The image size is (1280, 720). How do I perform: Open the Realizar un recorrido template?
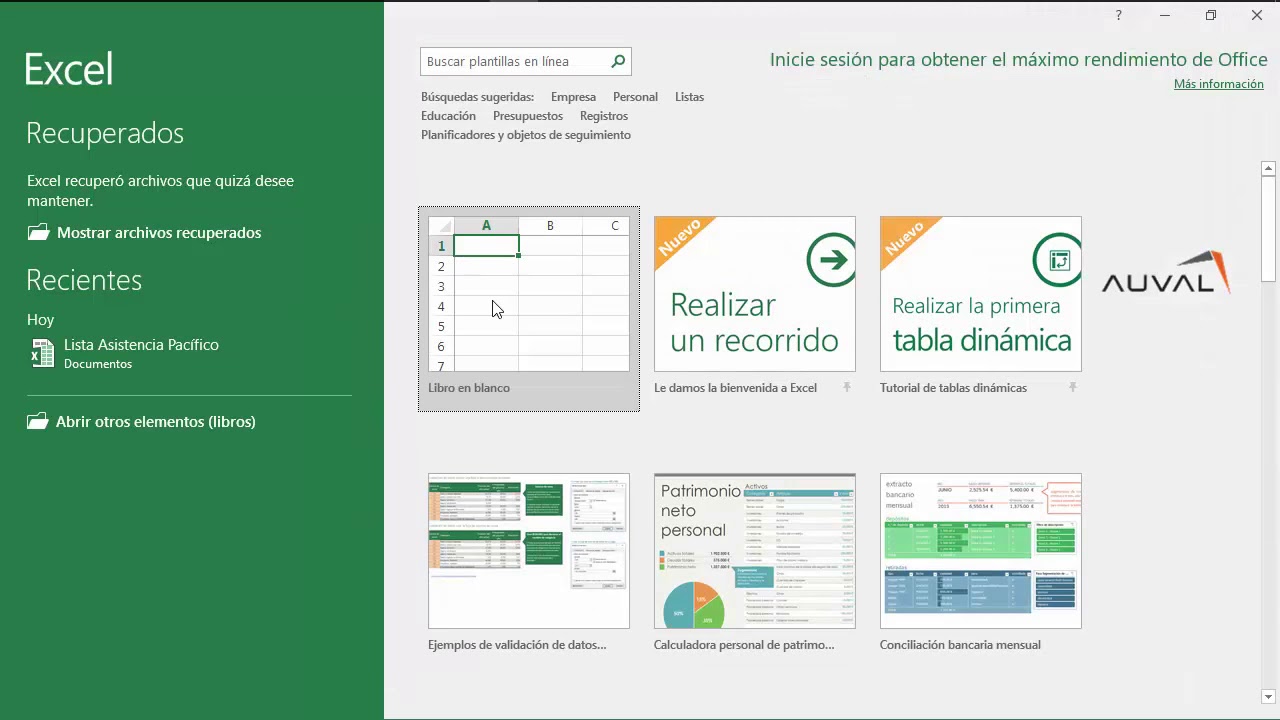tap(755, 294)
